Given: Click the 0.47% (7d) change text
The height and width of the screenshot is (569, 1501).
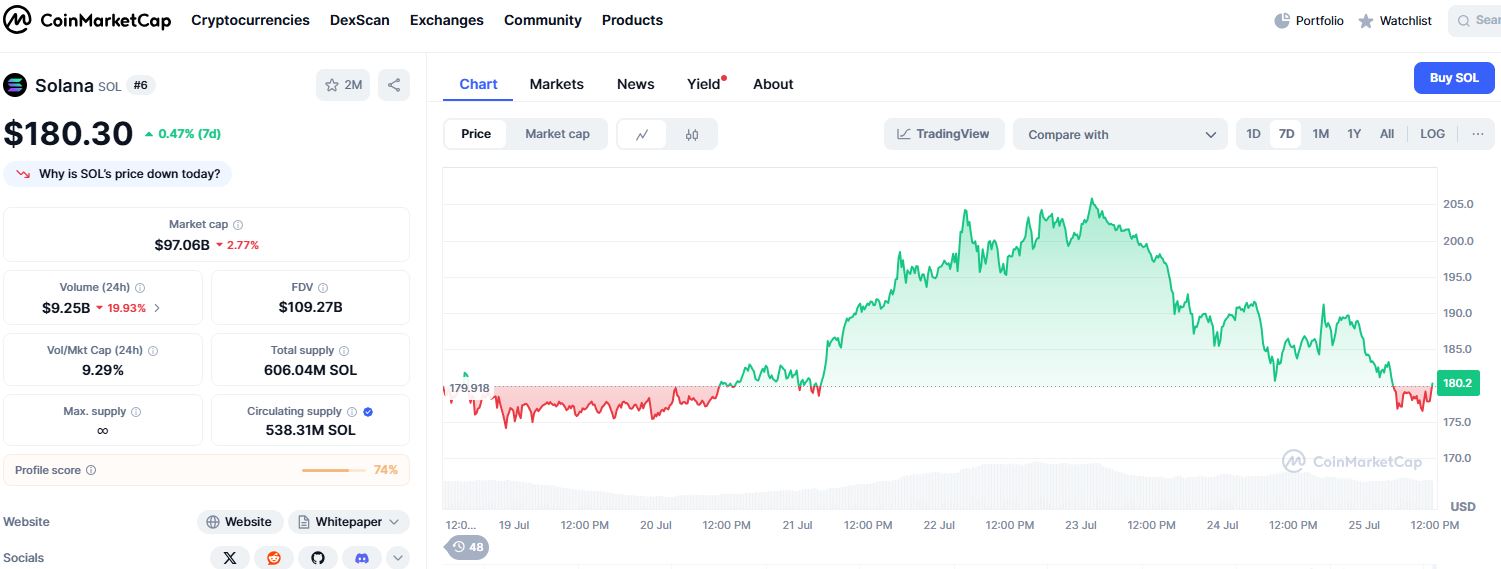Looking at the screenshot, I should tap(189, 134).
